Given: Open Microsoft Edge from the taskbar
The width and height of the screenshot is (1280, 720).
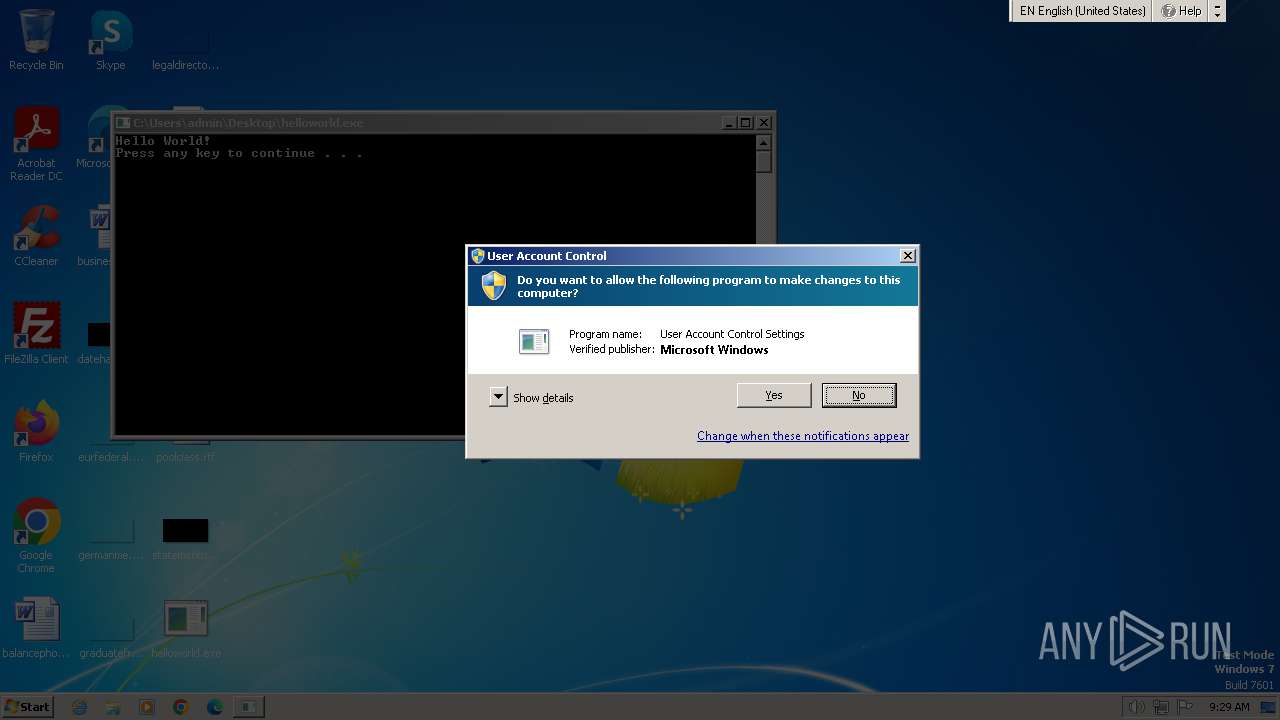Looking at the screenshot, I should pos(215,707).
